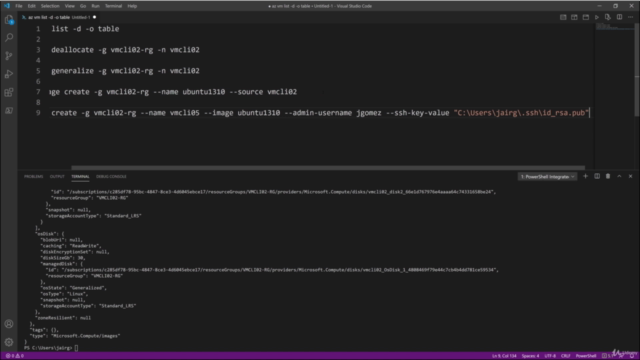Screen dimensions: 640x360
Task: Open the Manage gear icon
Action: click(x=9, y=342)
